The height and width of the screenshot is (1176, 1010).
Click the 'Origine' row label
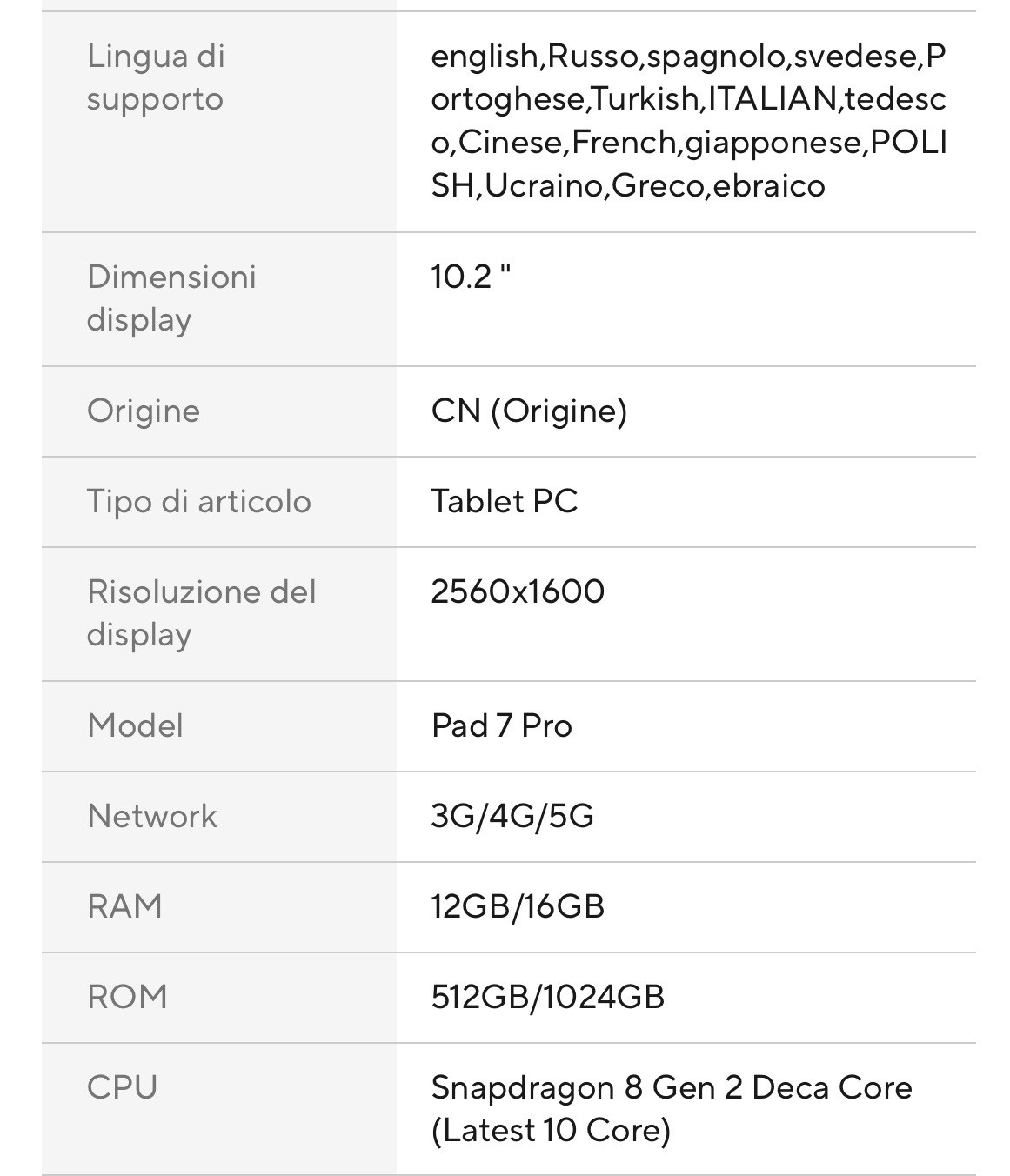pos(144,411)
